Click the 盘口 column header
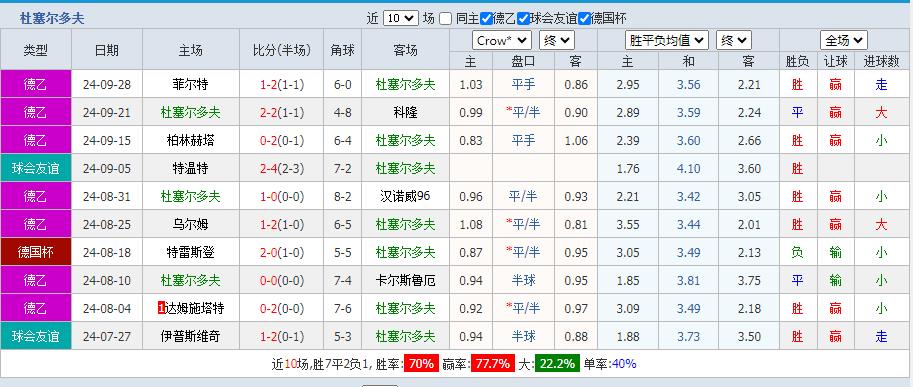Viewport: 913px width, 387px height. point(523,61)
